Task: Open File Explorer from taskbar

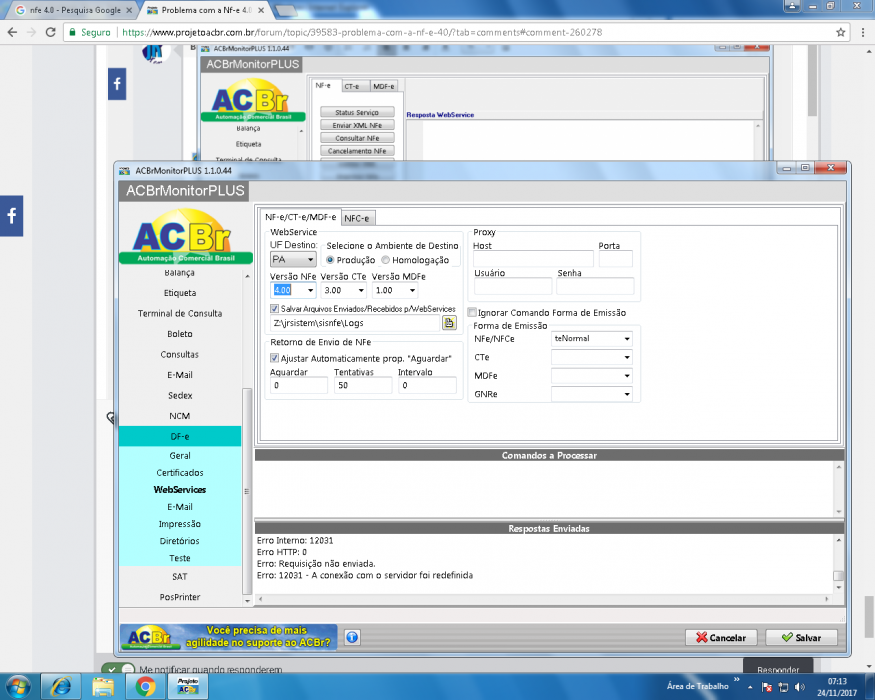Action: click(x=103, y=686)
